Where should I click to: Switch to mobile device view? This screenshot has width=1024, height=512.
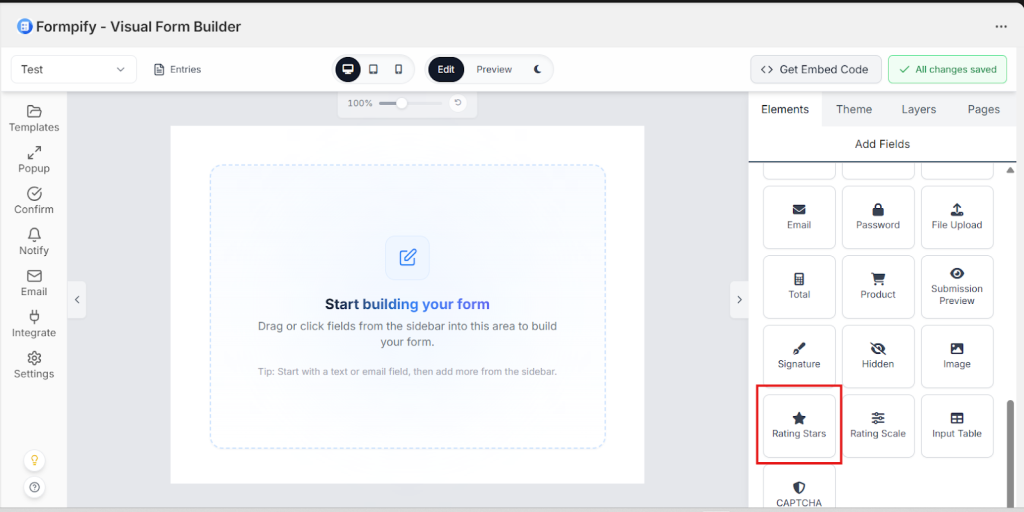(398, 69)
